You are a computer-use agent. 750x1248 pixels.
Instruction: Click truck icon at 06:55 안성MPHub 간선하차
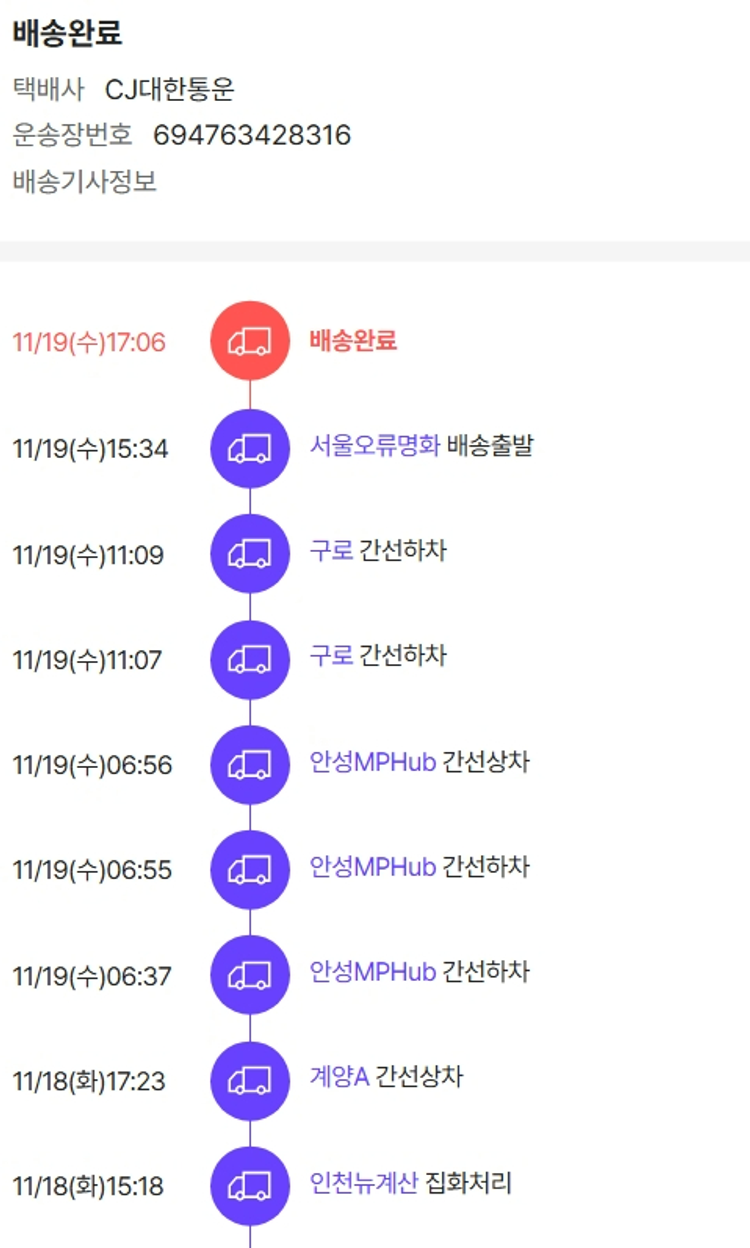pyautogui.click(x=249, y=870)
